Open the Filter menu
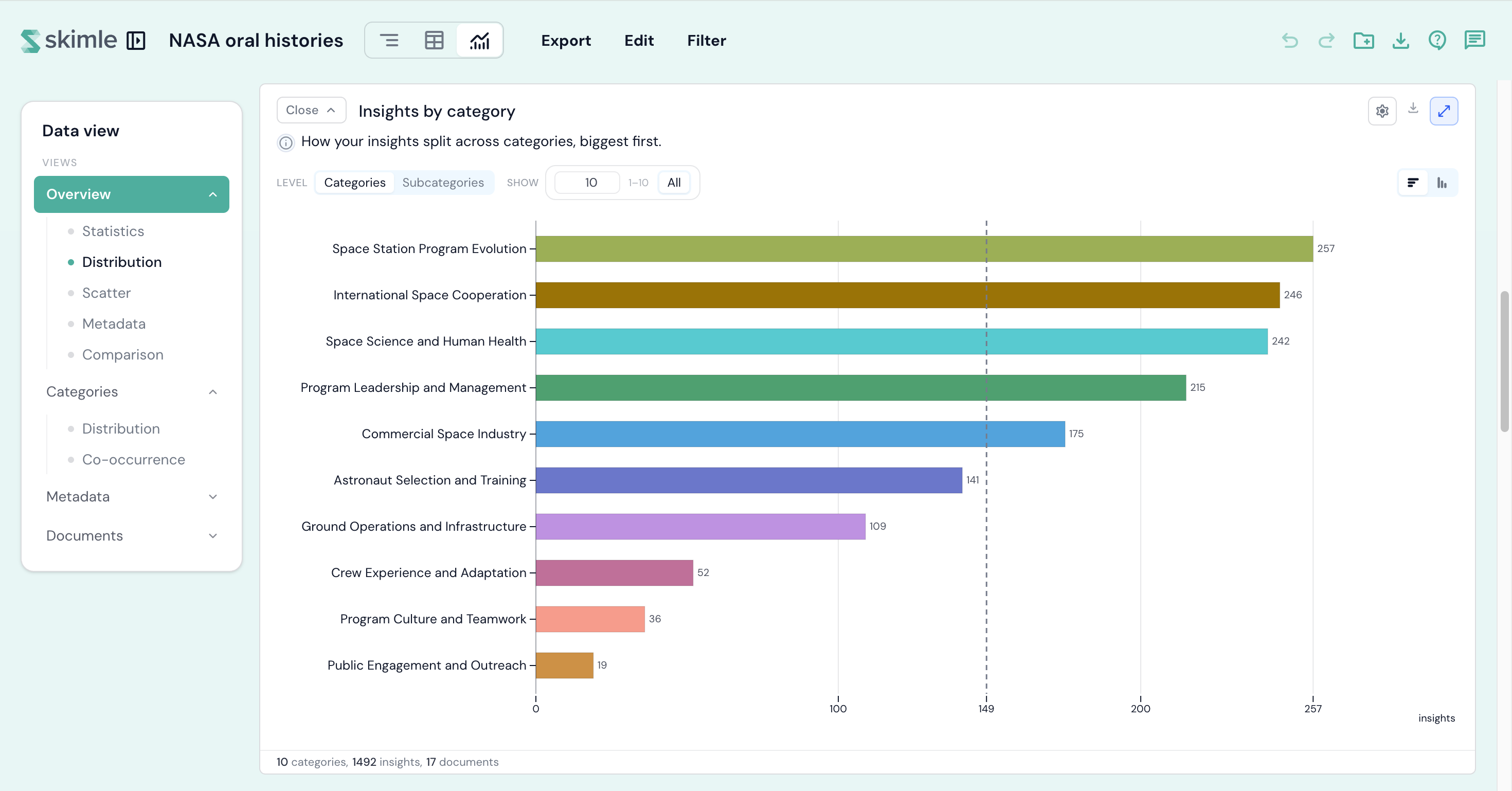The width and height of the screenshot is (1512, 791). click(706, 41)
